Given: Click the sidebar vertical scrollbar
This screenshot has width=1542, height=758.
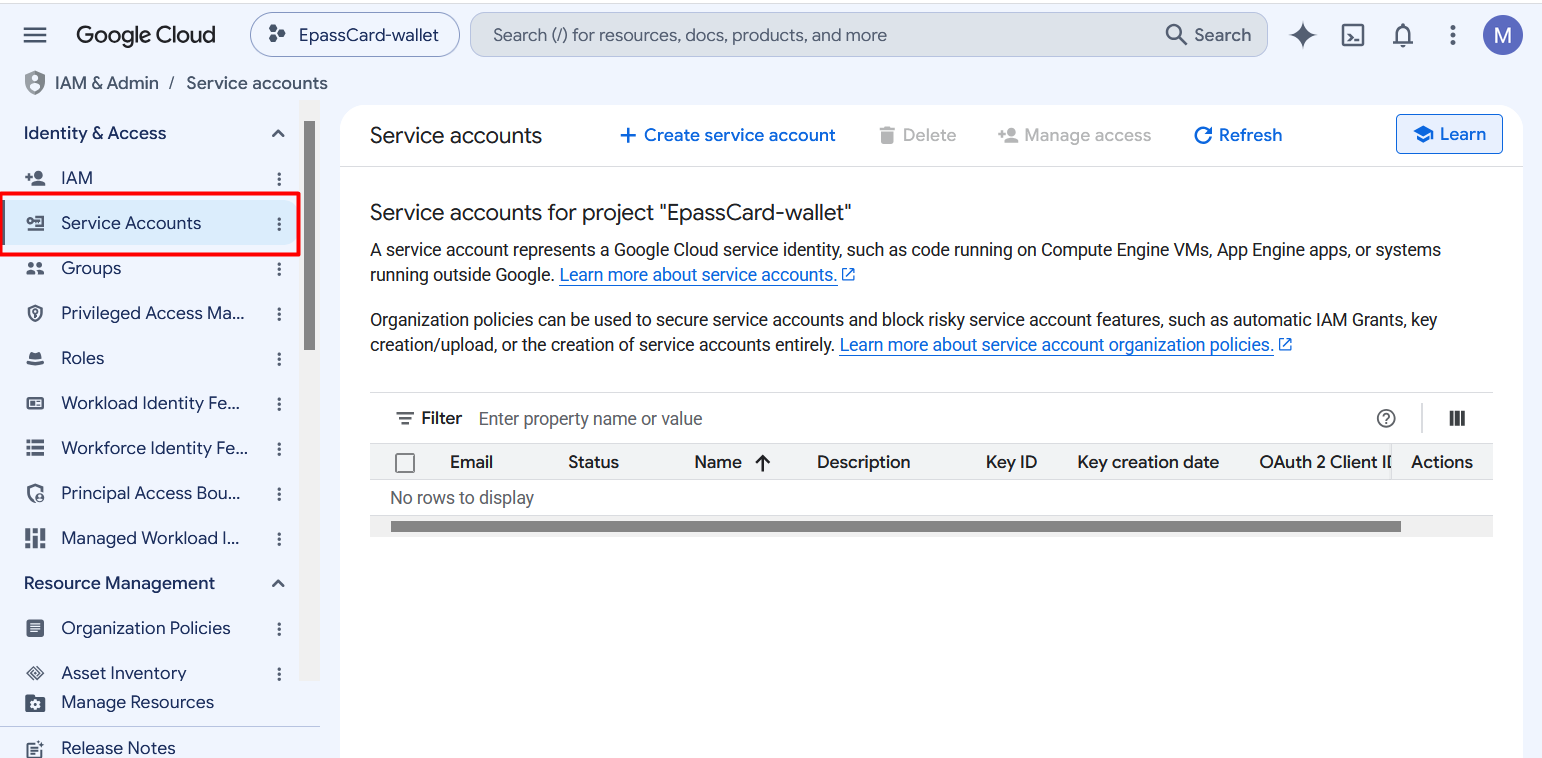Looking at the screenshot, I should point(310,235).
